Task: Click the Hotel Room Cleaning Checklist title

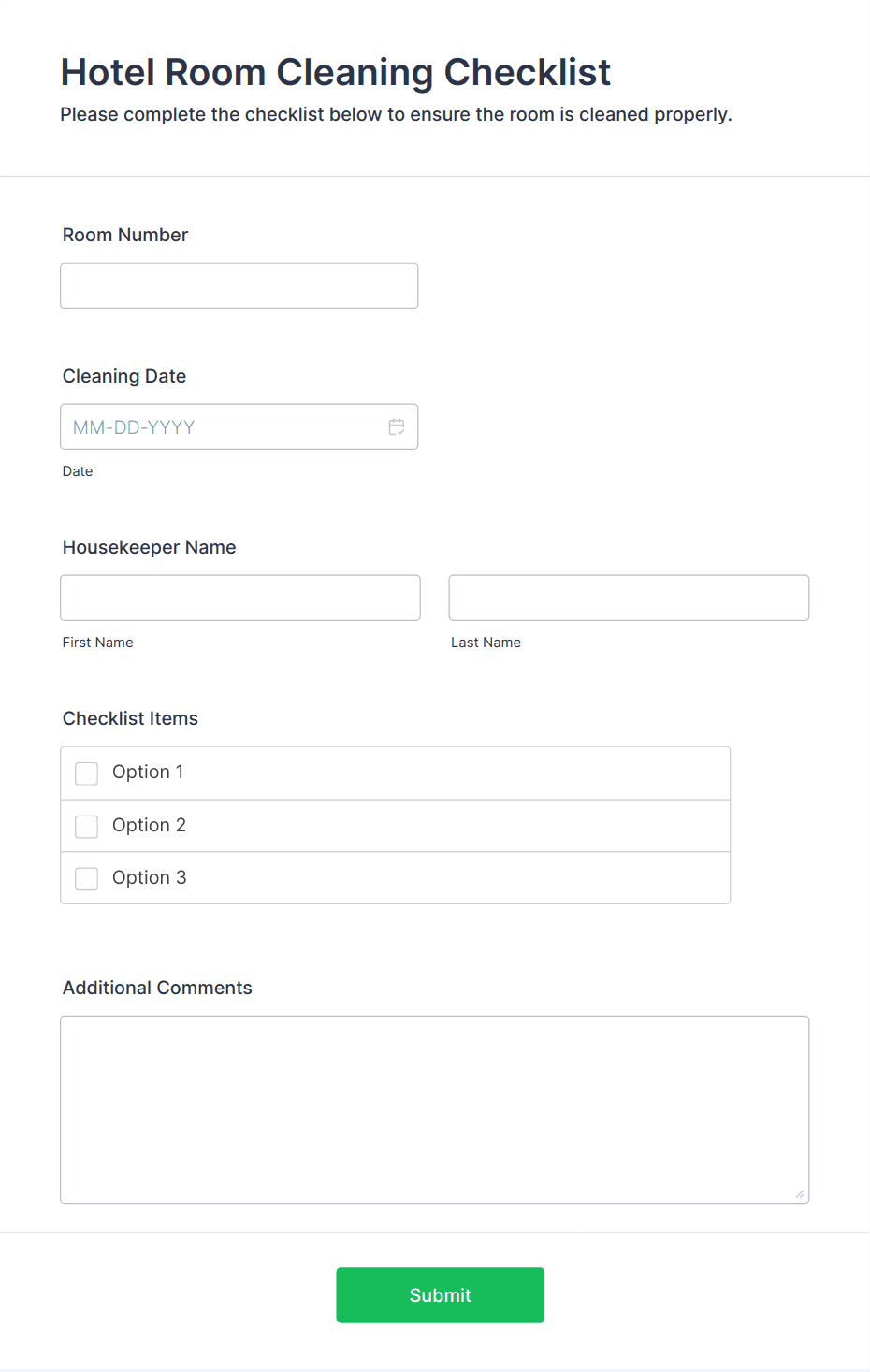Action: point(335,72)
